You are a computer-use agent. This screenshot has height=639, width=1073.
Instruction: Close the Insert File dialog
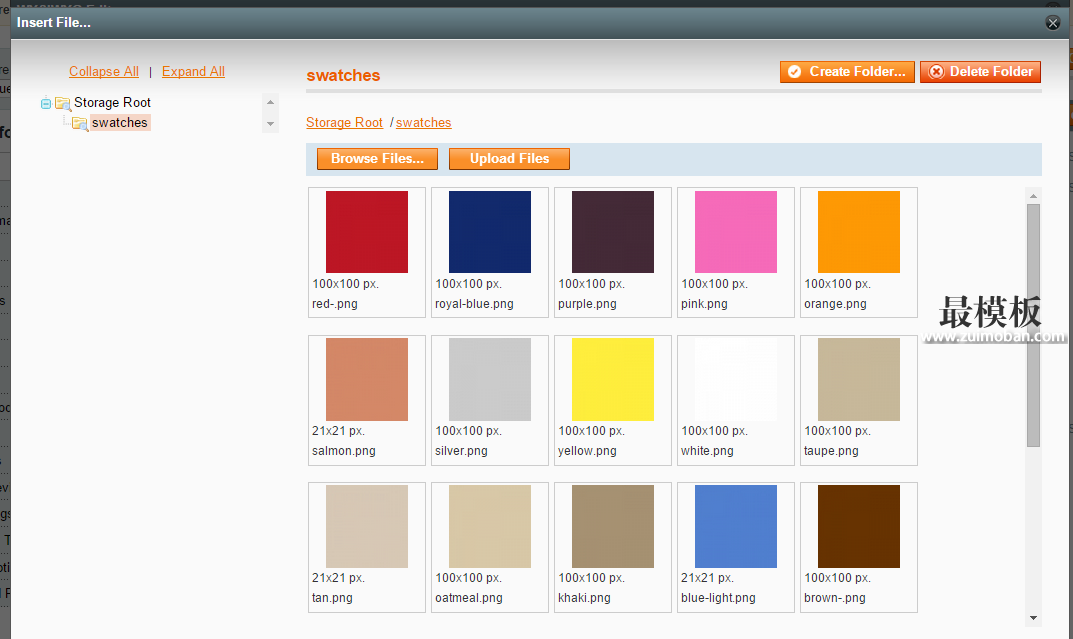tap(1053, 23)
